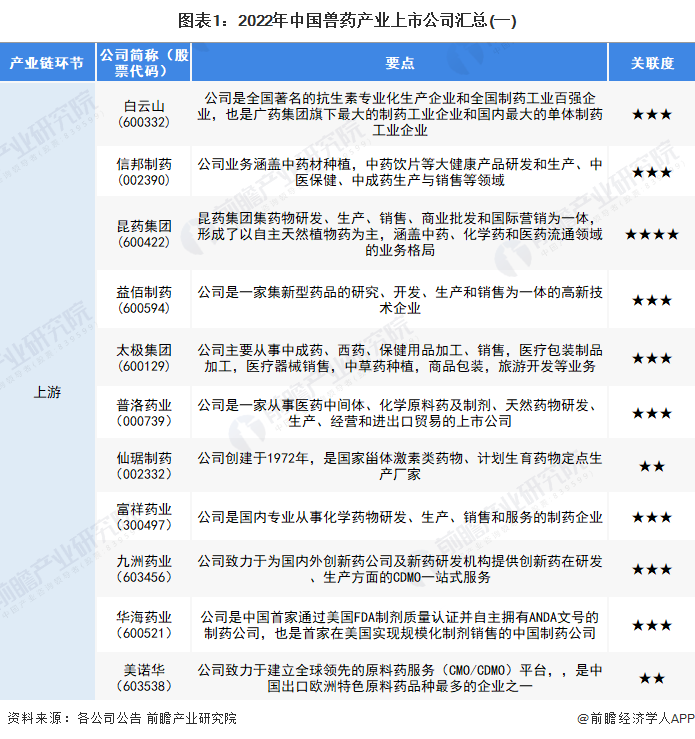695x739 pixels.
Task: Click the three-star rating for 信邦制药
Action: click(x=652, y=172)
